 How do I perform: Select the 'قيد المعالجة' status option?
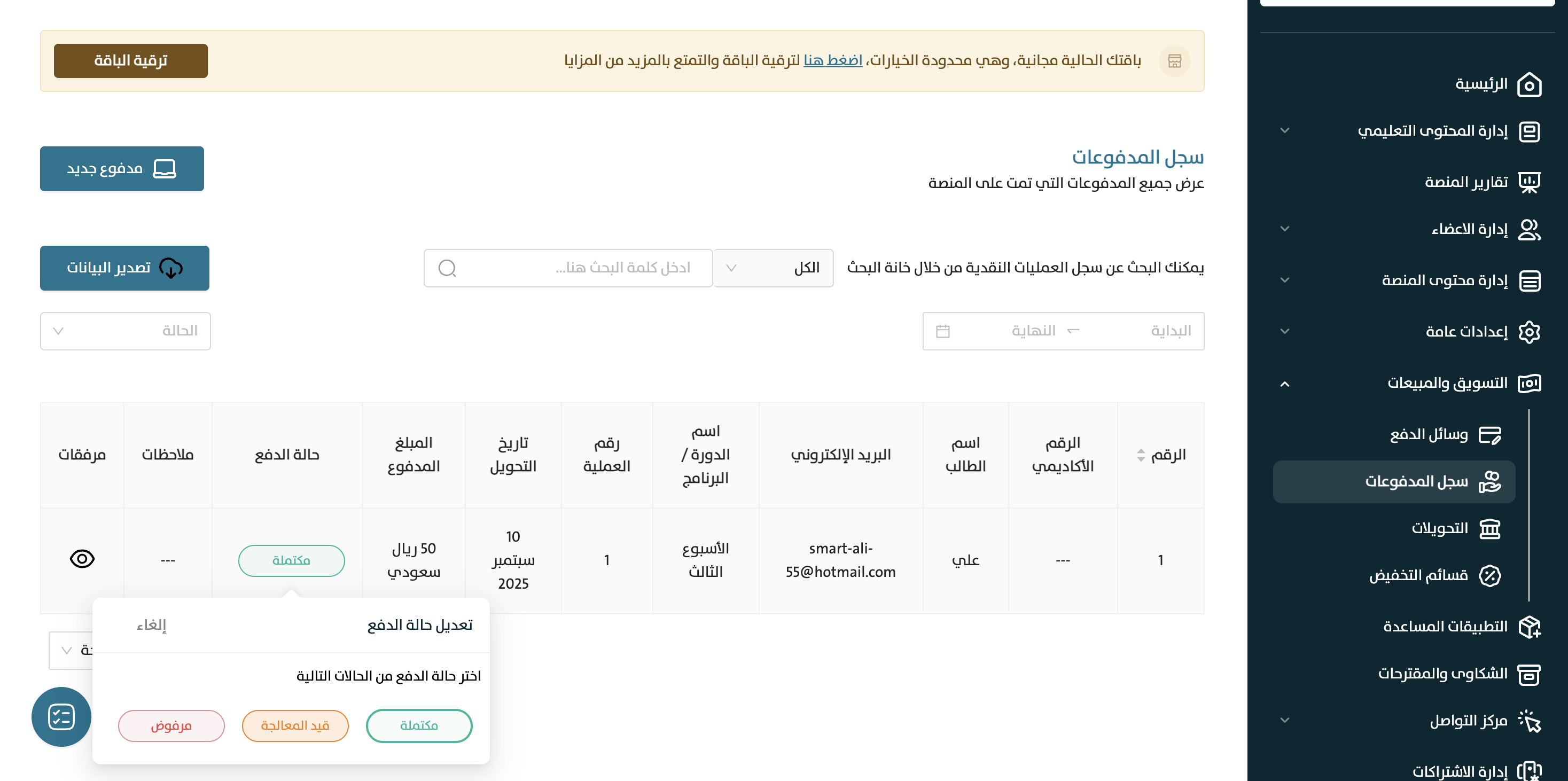coord(295,725)
